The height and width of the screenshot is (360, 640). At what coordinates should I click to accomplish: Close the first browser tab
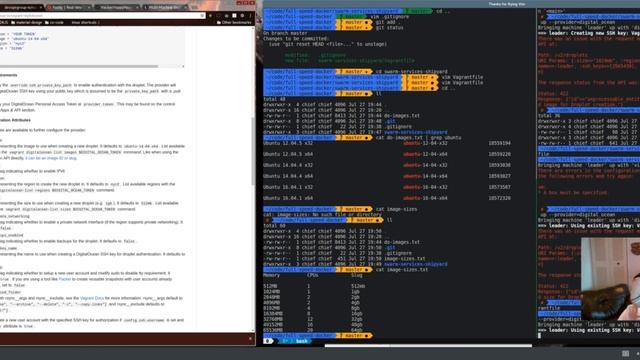coord(40,7)
